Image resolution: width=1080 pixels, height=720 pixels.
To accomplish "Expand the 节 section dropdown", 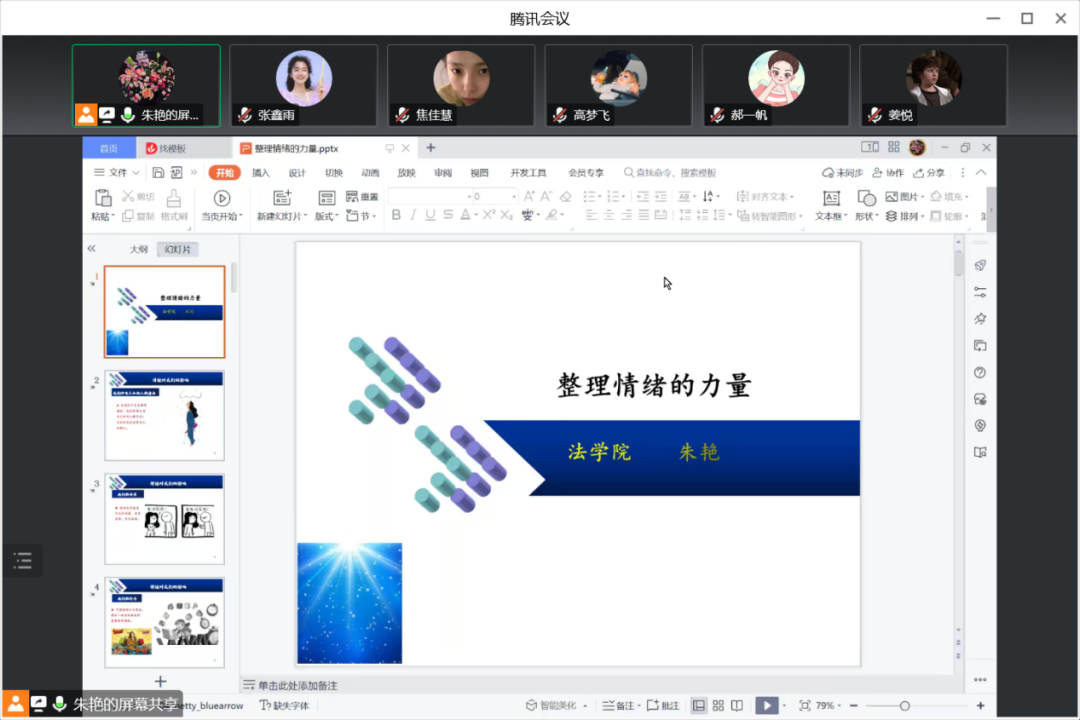I will pos(374,216).
